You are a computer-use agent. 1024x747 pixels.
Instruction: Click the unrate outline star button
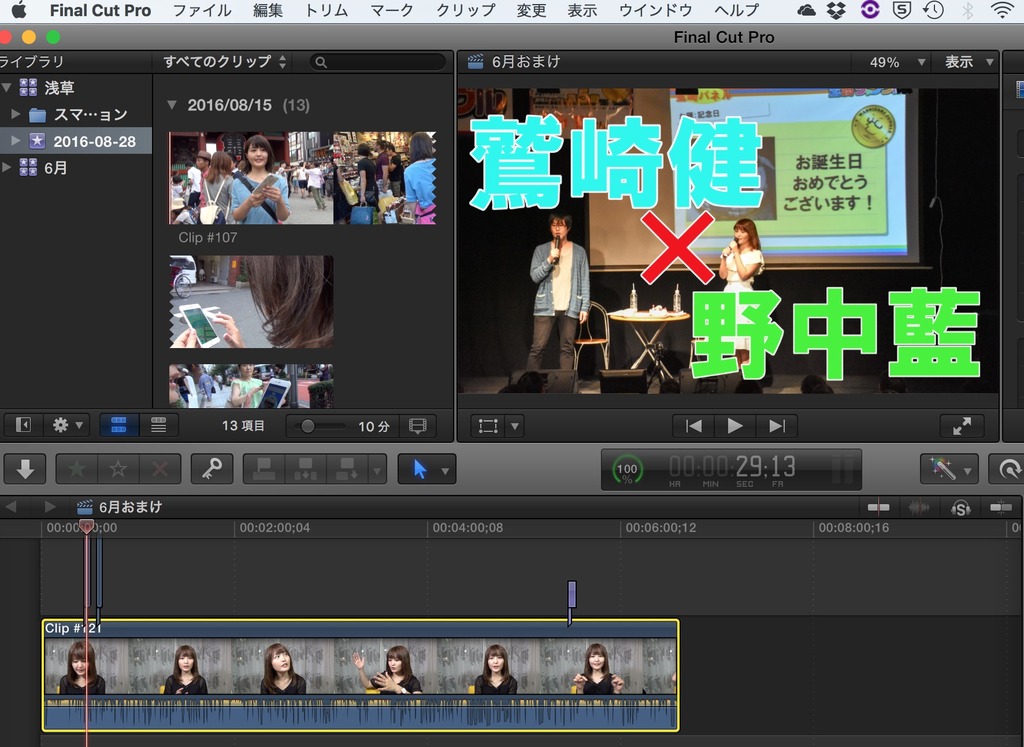click(x=118, y=469)
